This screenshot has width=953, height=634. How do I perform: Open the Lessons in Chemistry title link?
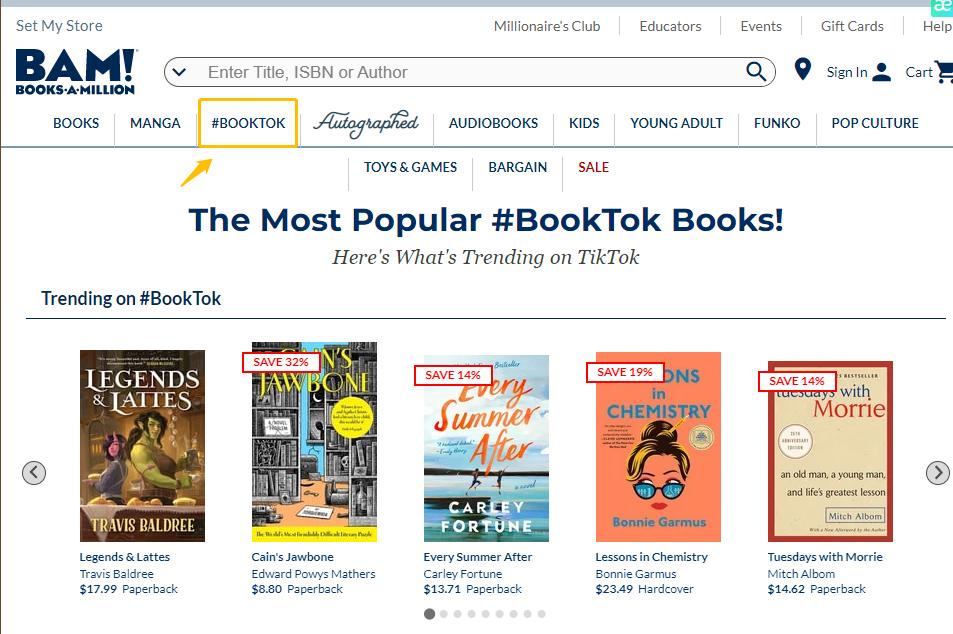point(651,557)
